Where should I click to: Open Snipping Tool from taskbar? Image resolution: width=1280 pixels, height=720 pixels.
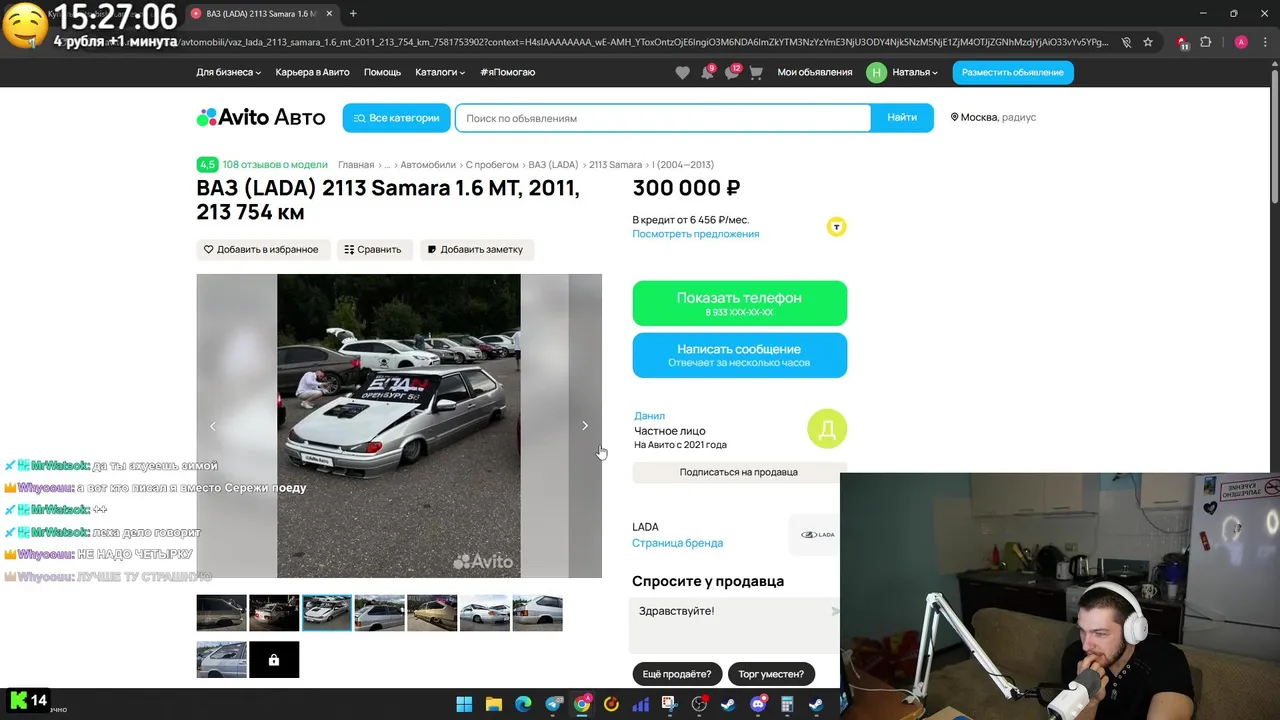[669, 704]
